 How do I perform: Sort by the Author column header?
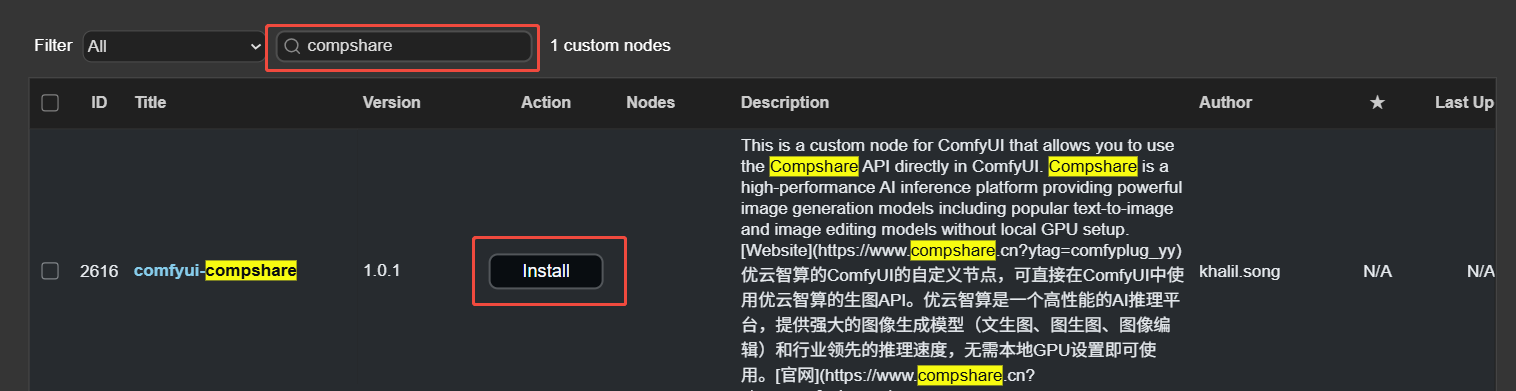(x=1225, y=103)
